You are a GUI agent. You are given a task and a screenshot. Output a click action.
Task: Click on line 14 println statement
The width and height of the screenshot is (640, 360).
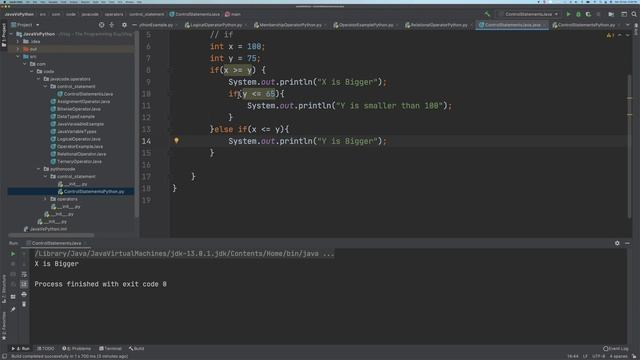[x=307, y=141]
